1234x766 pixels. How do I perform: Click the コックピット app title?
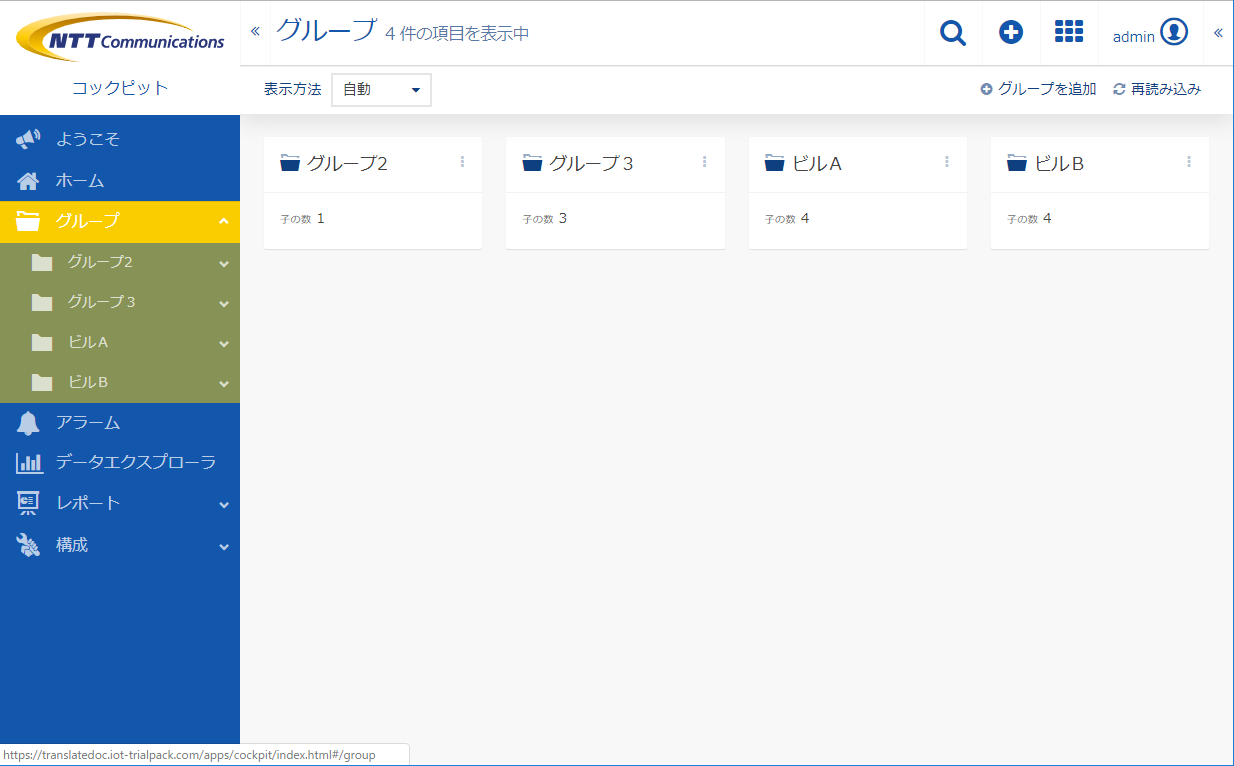point(120,88)
